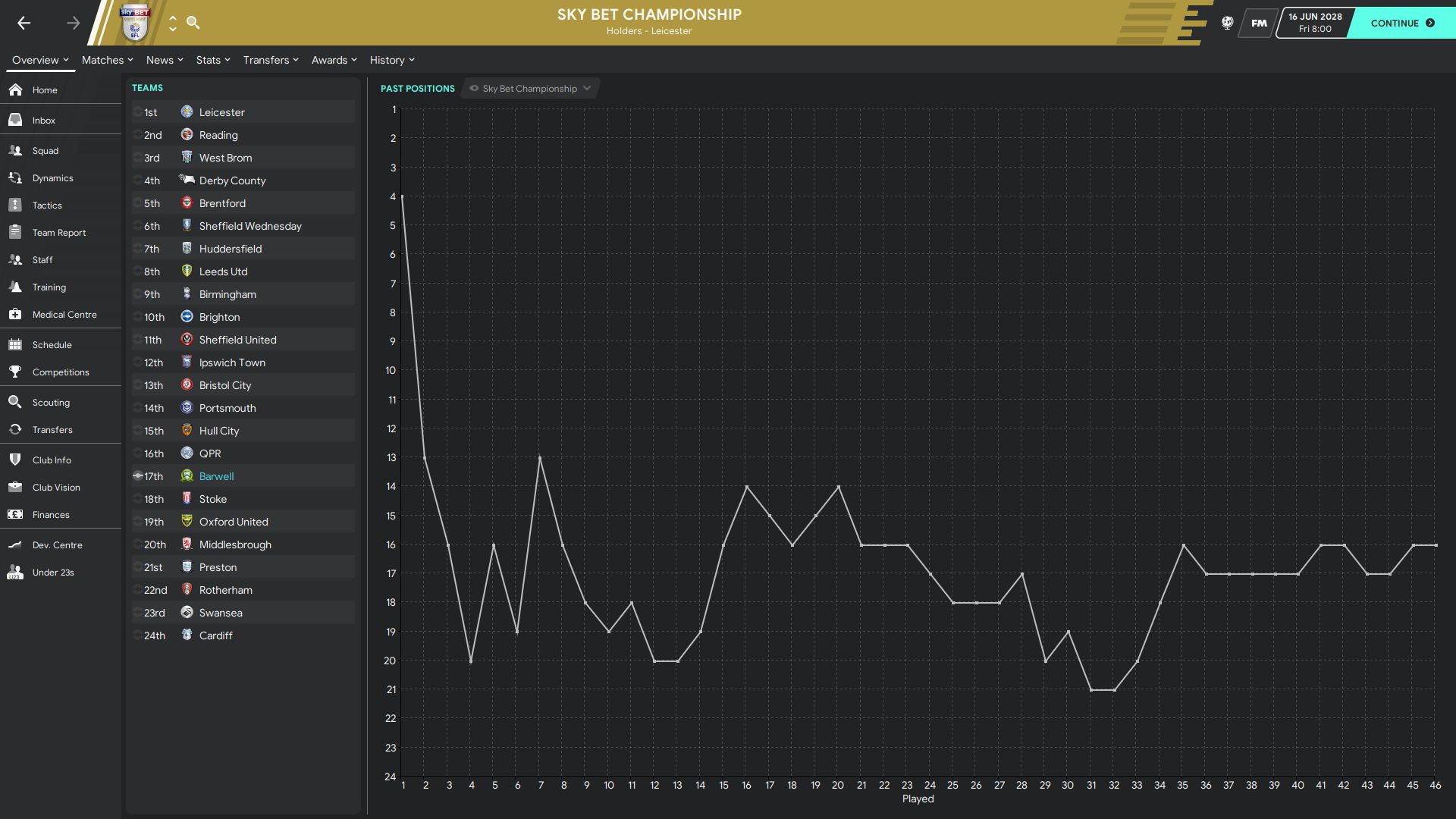
Task: Open the Transfers sidebar icon
Action: tap(15, 429)
